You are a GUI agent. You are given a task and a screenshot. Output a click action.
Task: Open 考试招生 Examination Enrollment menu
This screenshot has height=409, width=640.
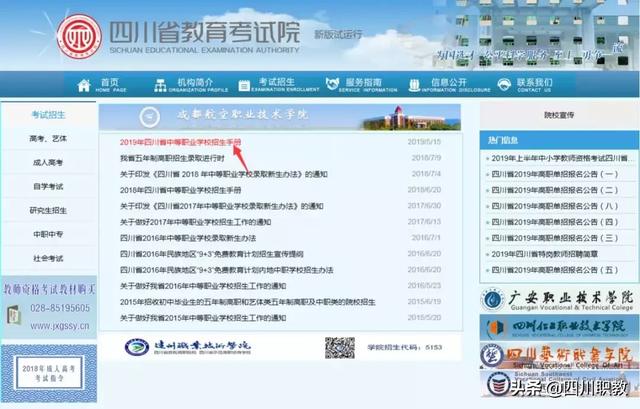pos(279,85)
